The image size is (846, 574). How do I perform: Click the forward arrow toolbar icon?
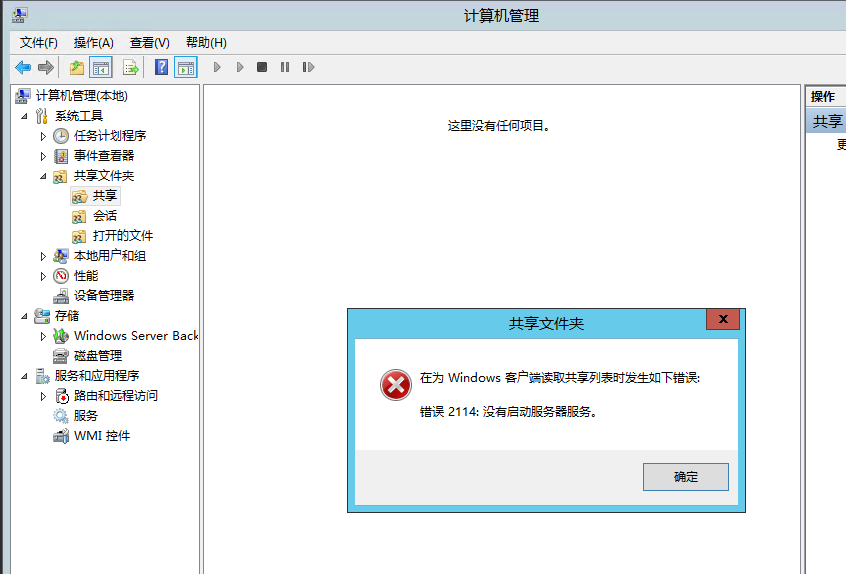45,67
